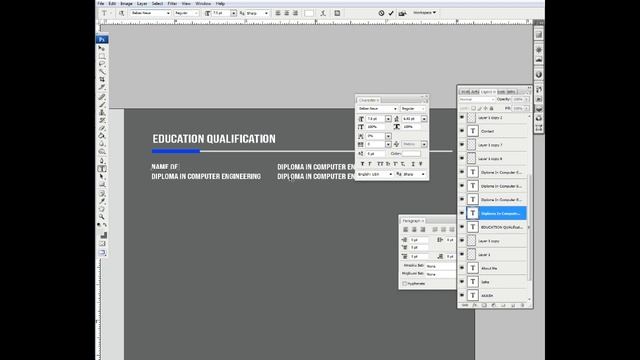Open the Workspace dropdown
Viewport: 640px width, 360px height.
click(x=424, y=13)
